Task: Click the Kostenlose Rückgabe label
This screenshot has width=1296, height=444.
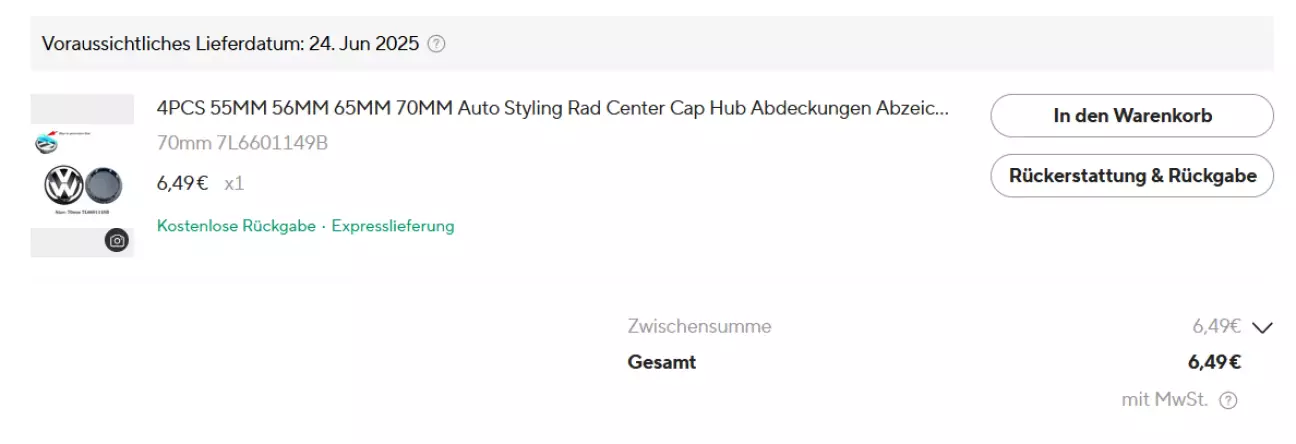Action: tap(236, 226)
